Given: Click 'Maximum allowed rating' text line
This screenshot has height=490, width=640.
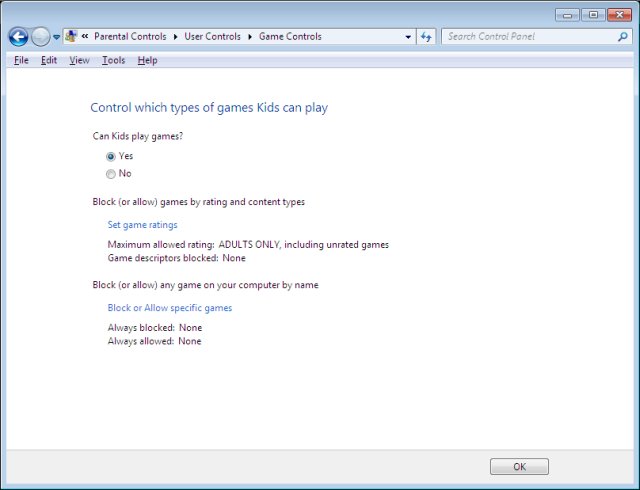Looking at the screenshot, I should pos(248,245).
